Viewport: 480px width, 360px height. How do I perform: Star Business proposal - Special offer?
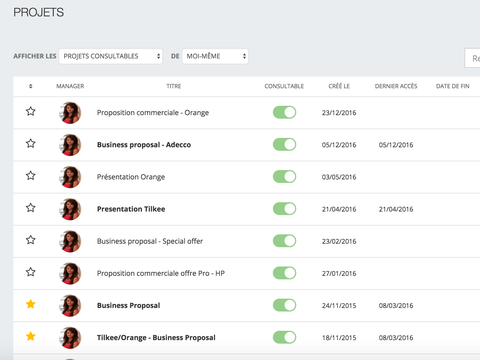[x=31, y=240]
